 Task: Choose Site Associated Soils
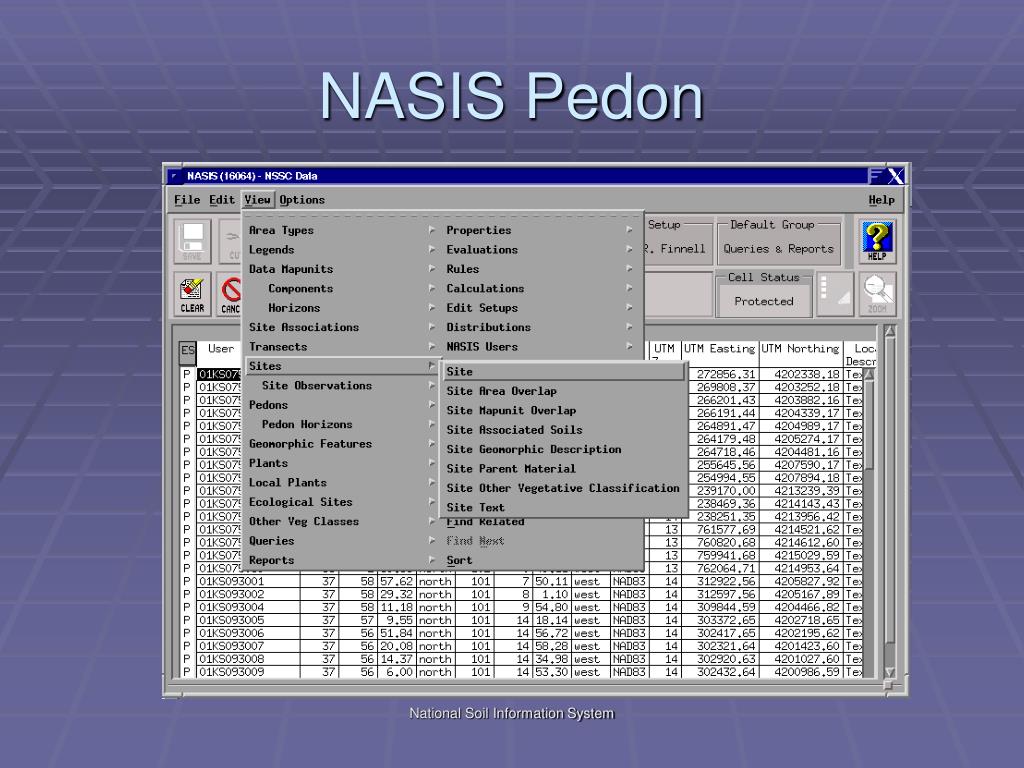click(564, 430)
